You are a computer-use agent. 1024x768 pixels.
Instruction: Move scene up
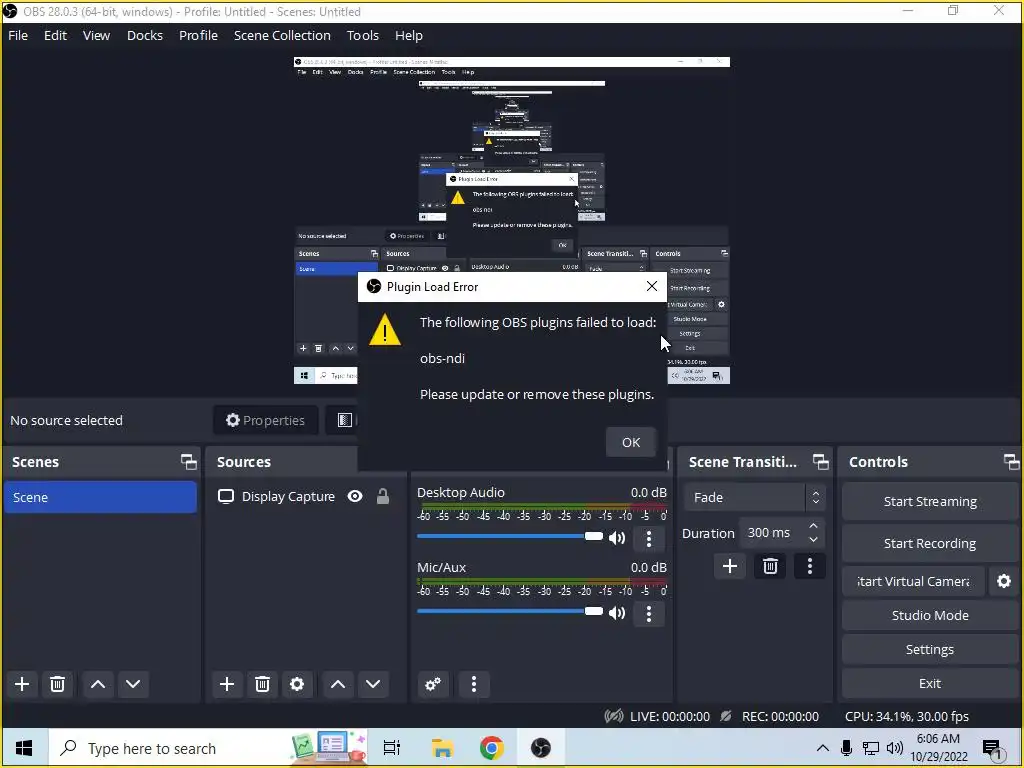[98, 684]
